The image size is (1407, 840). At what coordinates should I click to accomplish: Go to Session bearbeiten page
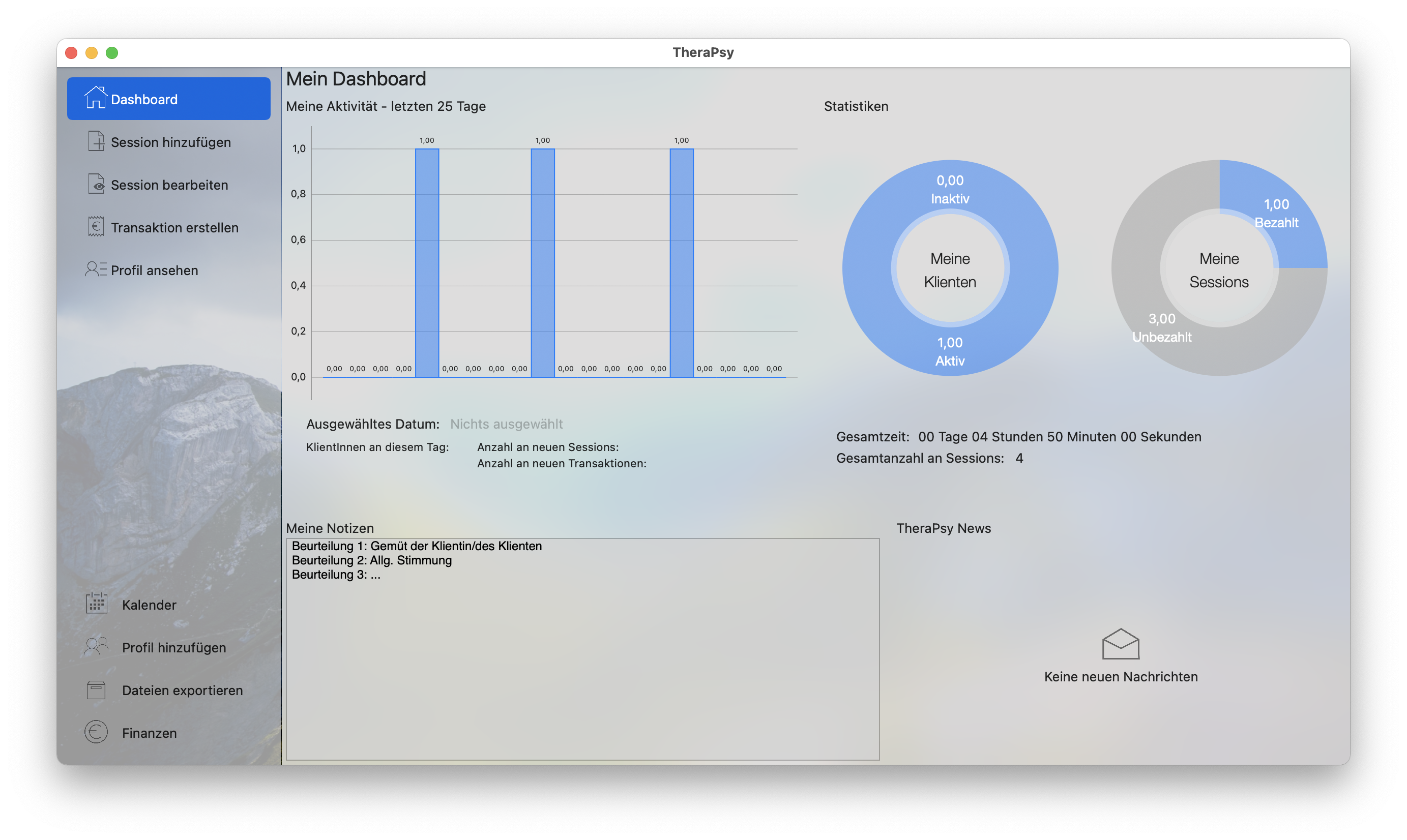tap(169, 185)
